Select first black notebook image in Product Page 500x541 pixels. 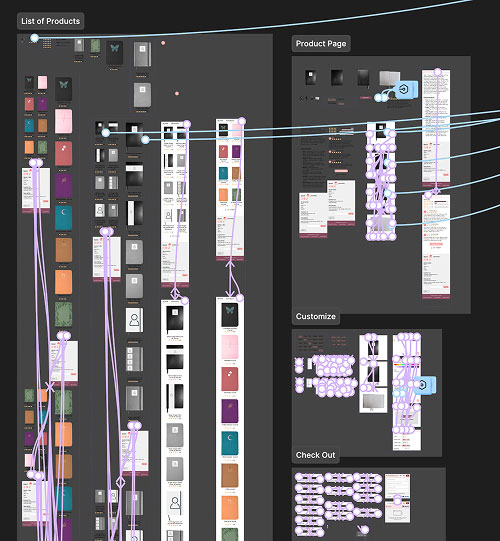pos(311,78)
